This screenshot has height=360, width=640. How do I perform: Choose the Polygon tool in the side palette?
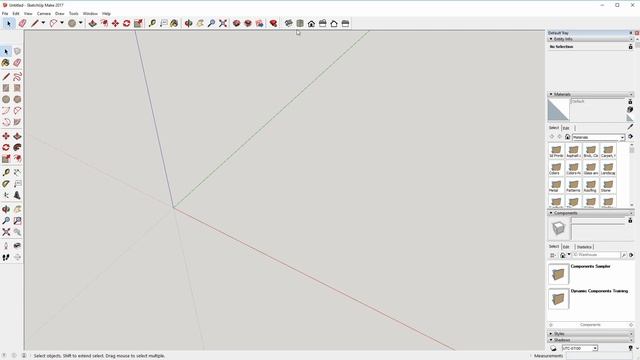click(x=17, y=99)
